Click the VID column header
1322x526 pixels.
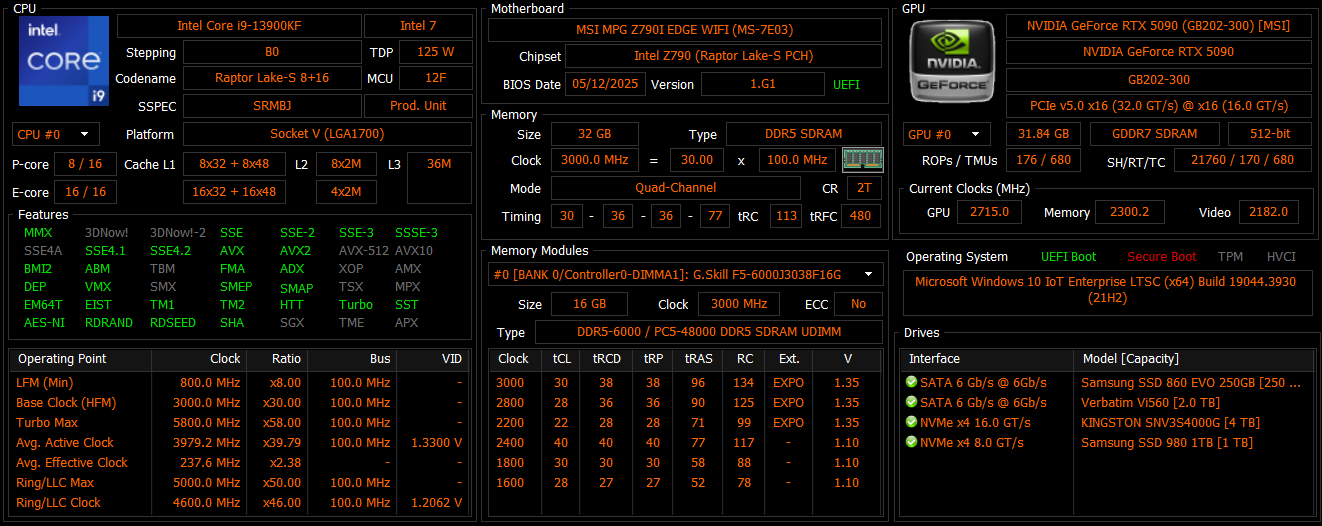click(433, 359)
